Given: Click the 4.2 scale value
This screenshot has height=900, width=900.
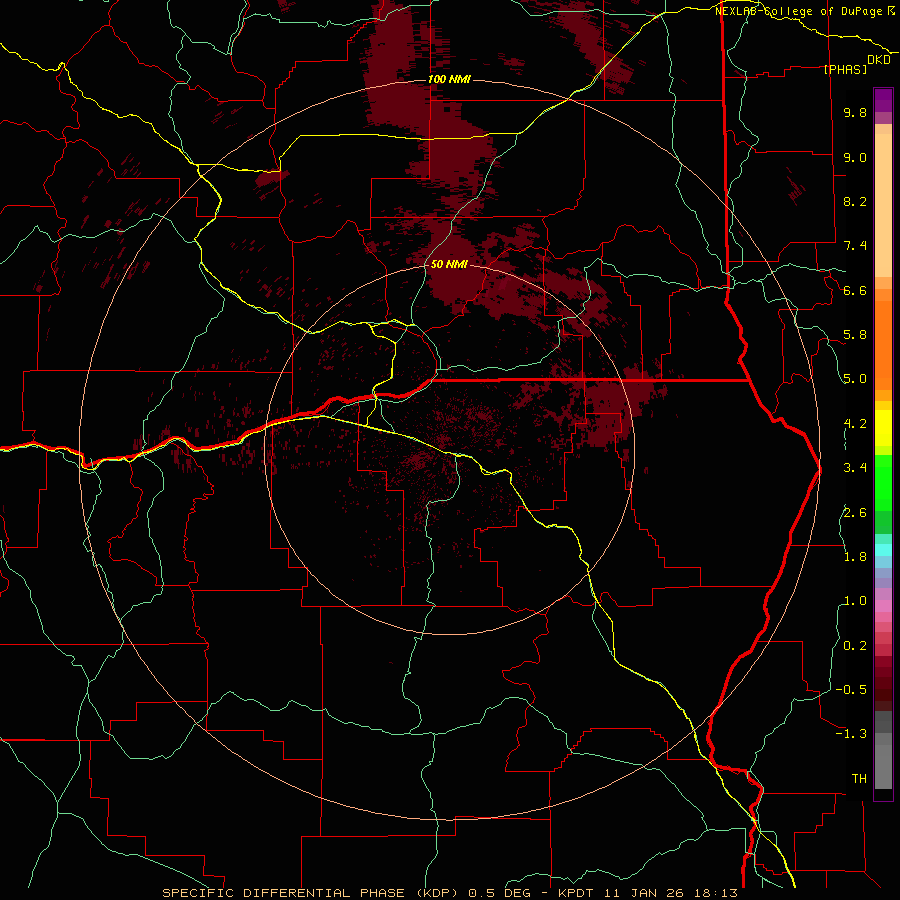Looking at the screenshot, I should [855, 424].
